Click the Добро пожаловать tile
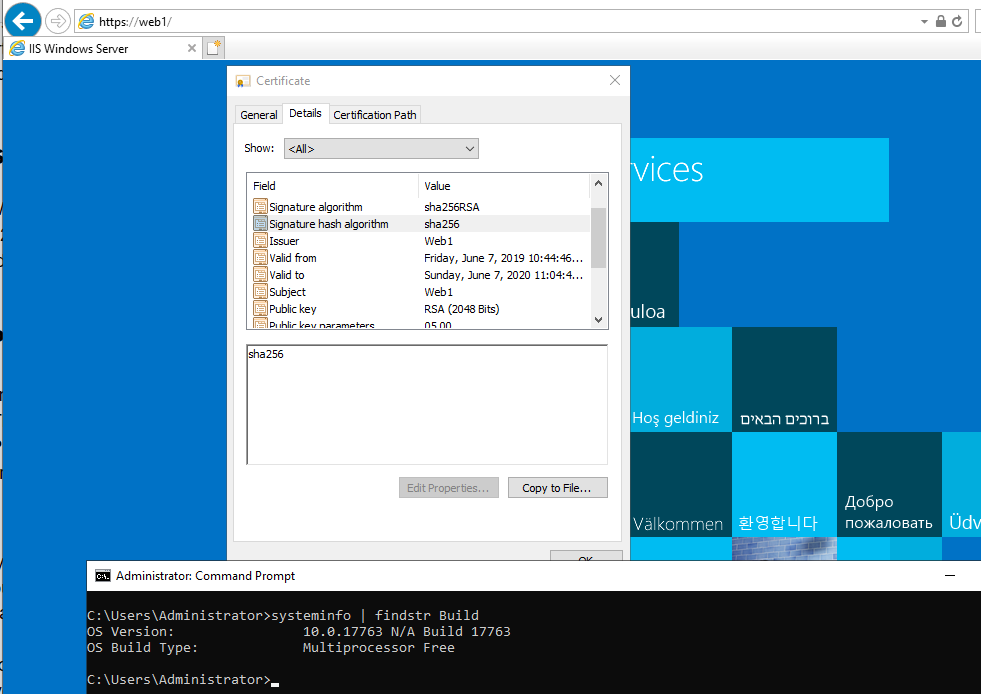 click(x=889, y=484)
